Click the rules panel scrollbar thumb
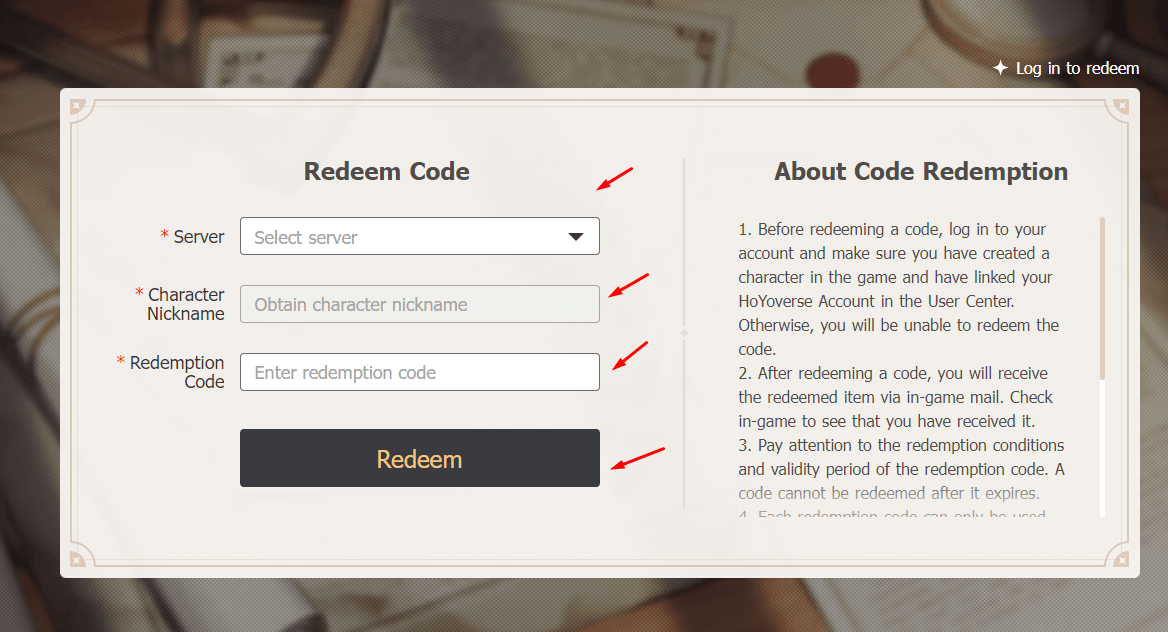 pyautogui.click(x=1102, y=298)
